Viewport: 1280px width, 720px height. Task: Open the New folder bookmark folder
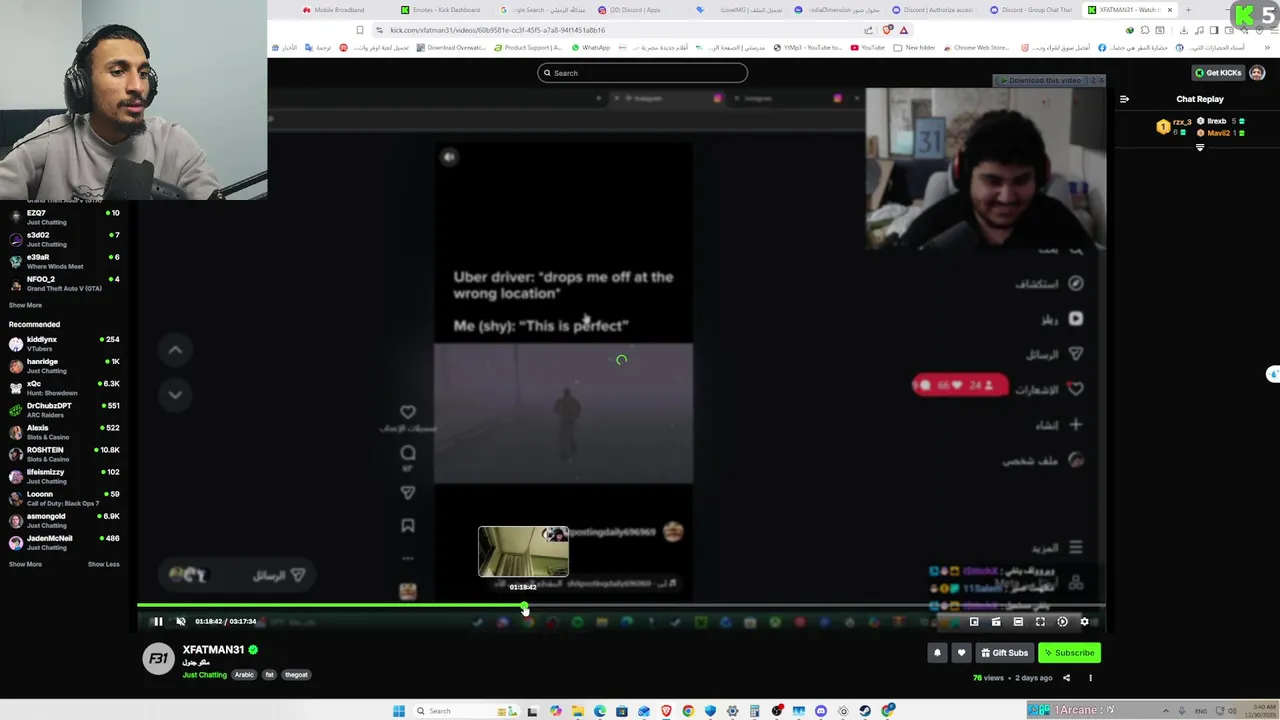[915, 48]
